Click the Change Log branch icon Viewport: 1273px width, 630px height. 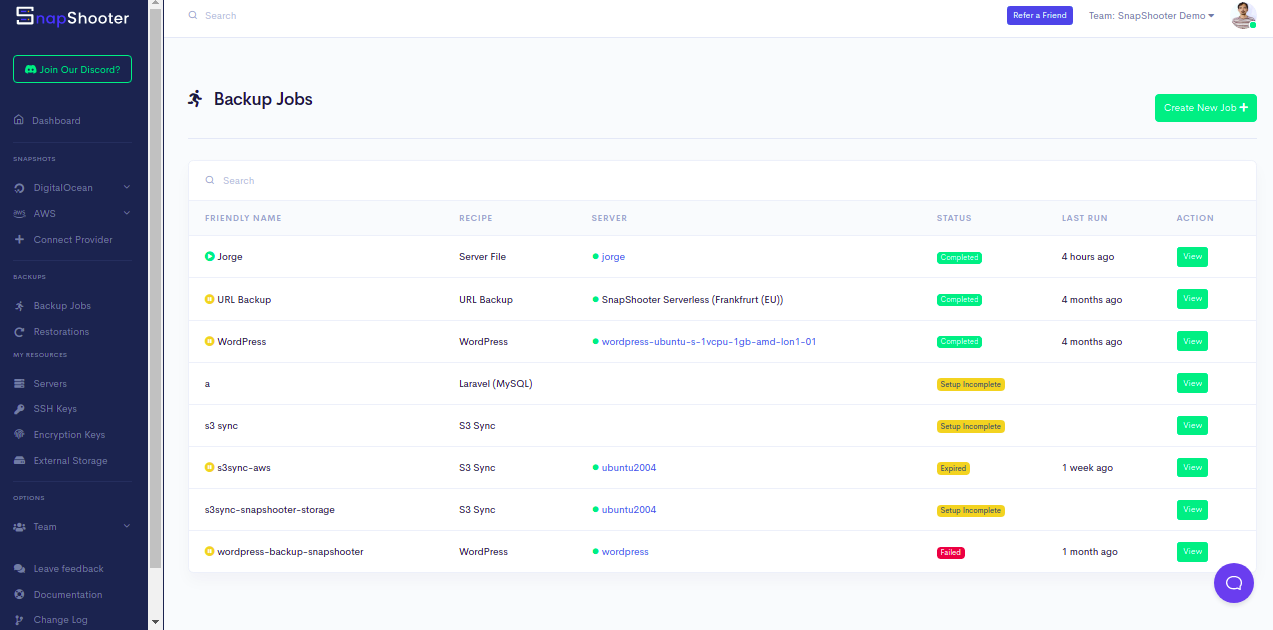point(19,620)
